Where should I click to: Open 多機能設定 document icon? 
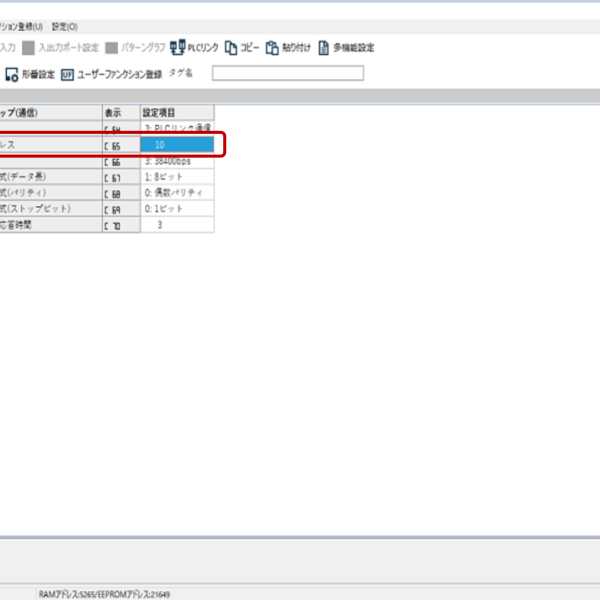point(324,47)
